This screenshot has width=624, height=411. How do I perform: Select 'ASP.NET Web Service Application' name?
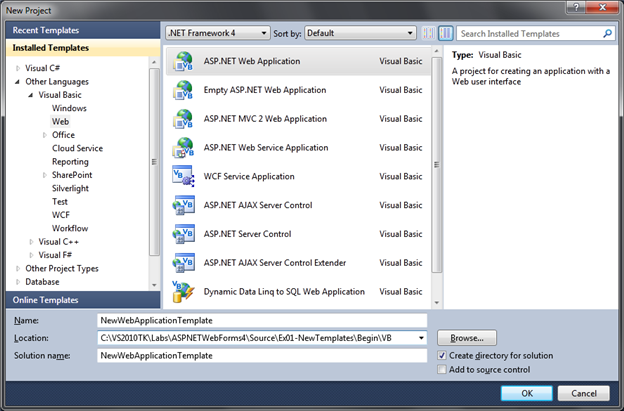point(266,148)
